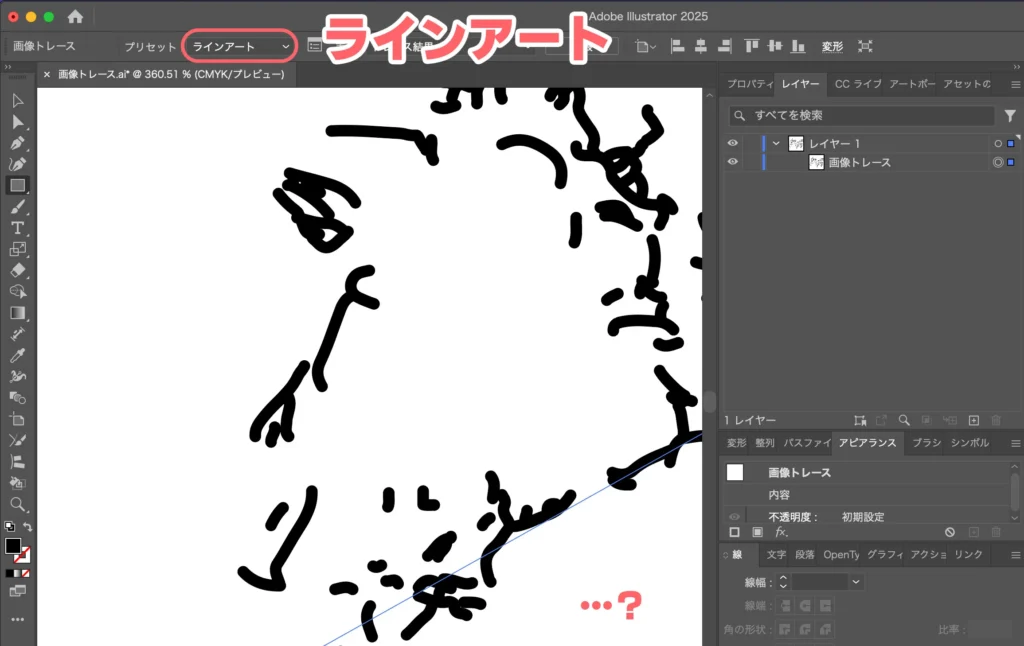
Task: Switch to the ブラシ tab
Action: [x=925, y=443]
